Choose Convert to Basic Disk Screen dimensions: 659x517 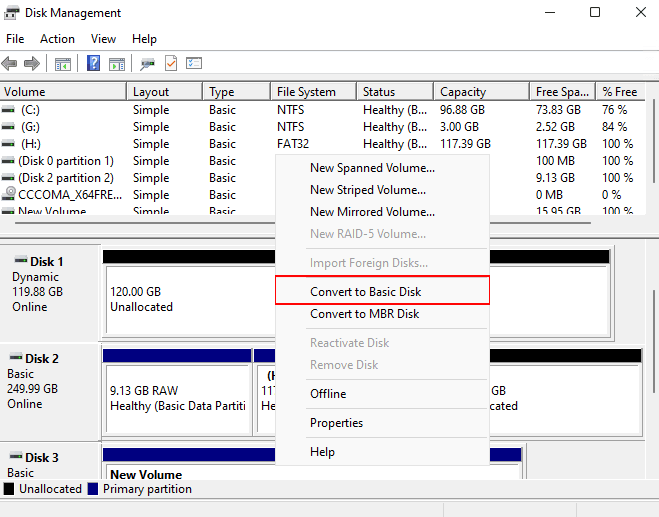tap(365, 292)
